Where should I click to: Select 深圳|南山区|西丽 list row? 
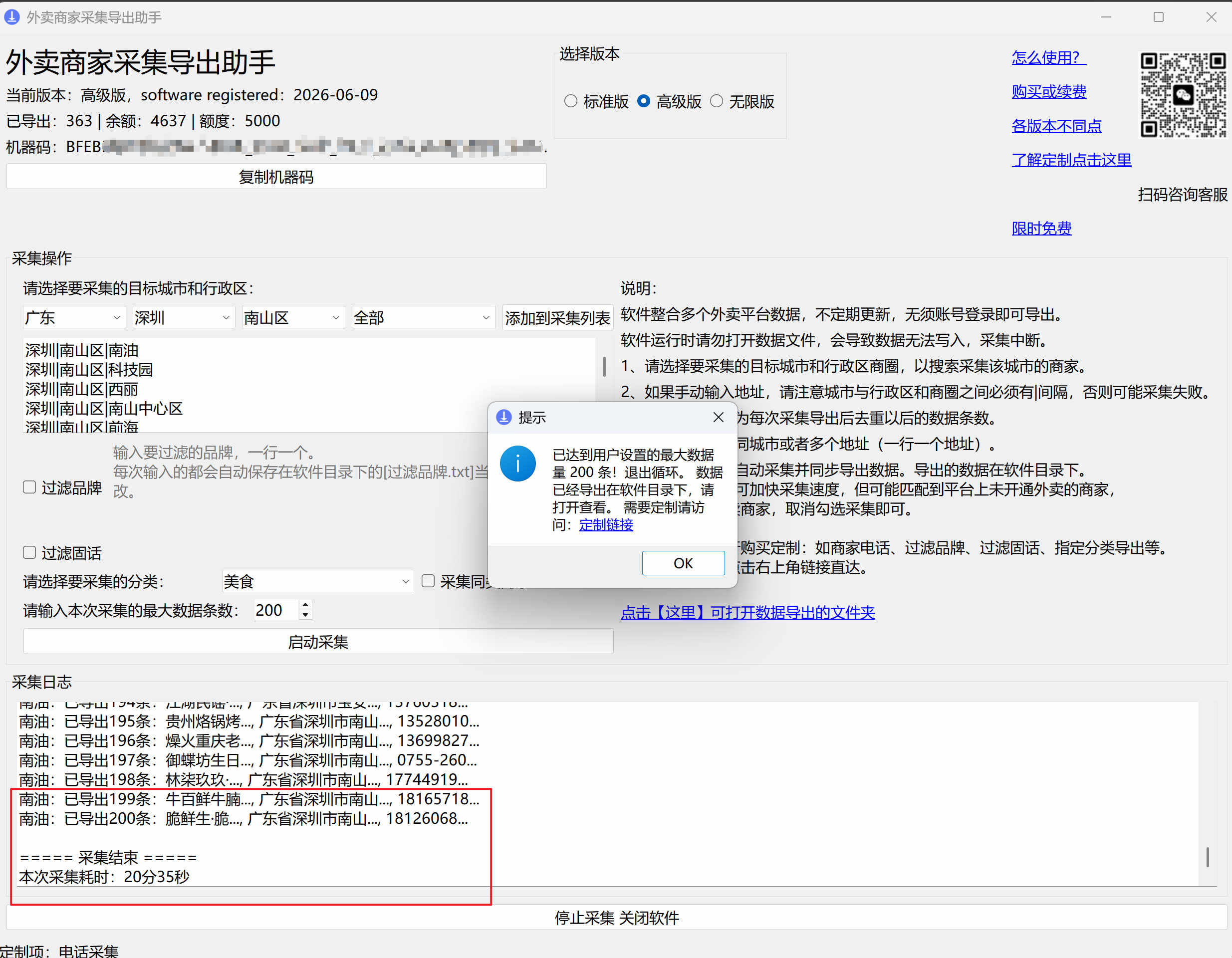82,389
